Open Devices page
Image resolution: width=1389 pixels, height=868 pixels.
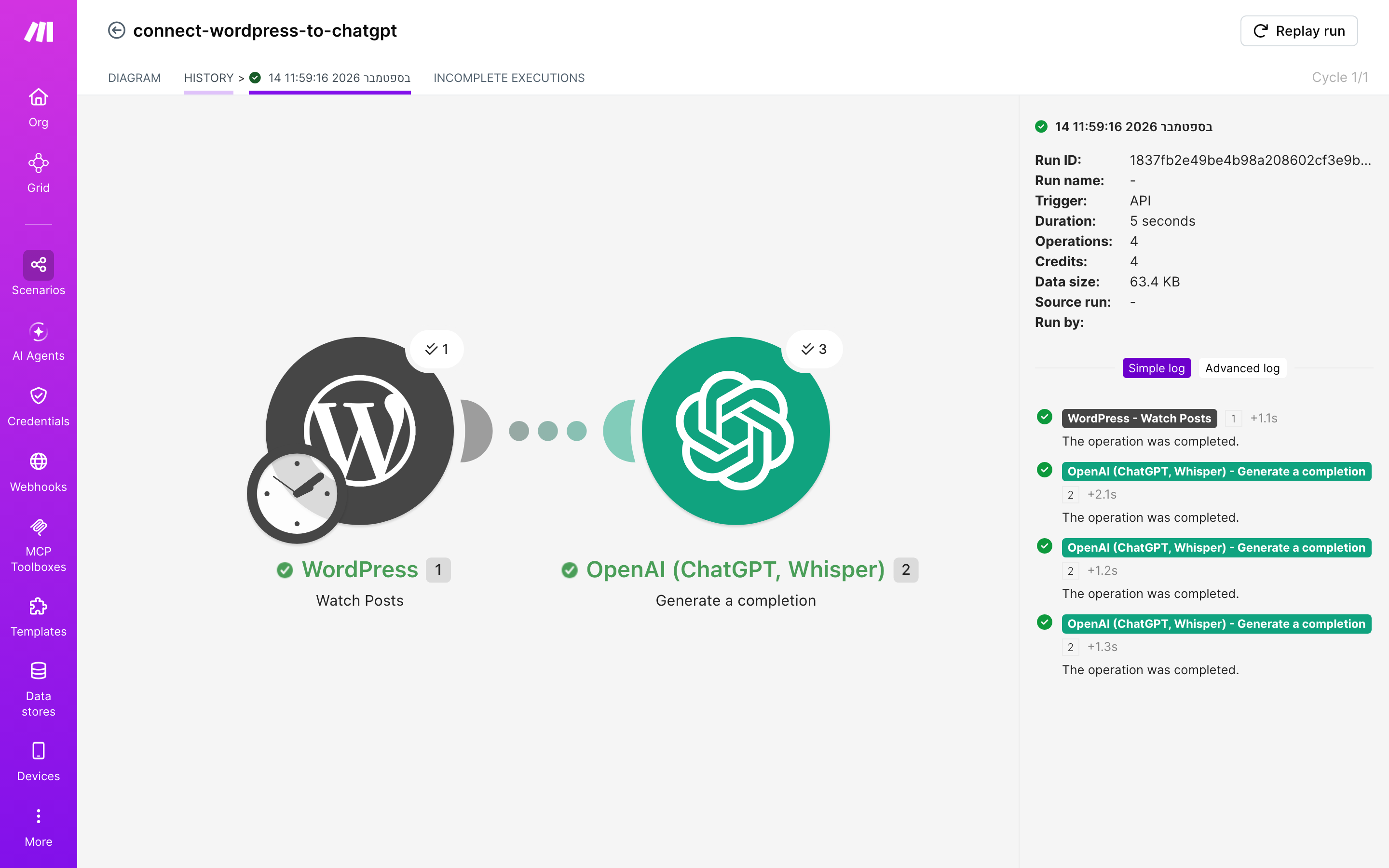[x=39, y=762]
